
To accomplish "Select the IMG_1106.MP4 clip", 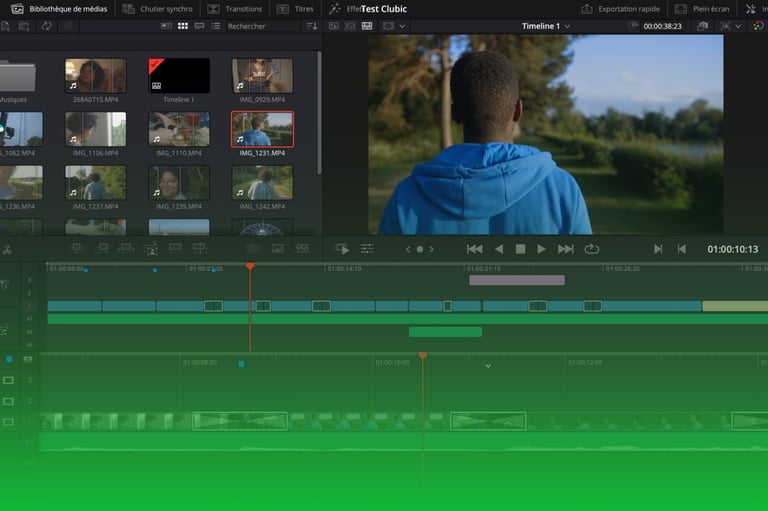I will 96,129.
